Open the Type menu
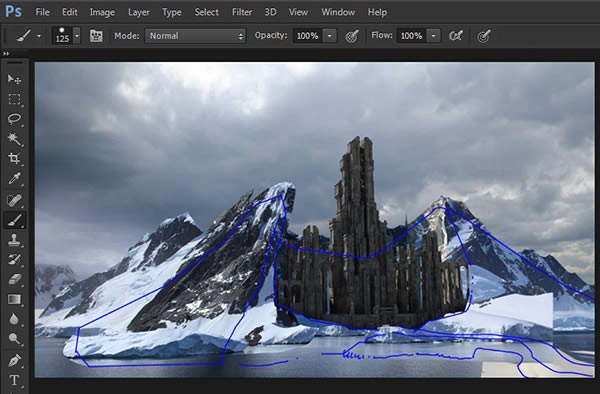Screen dimensions: 600x394 pos(172,12)
